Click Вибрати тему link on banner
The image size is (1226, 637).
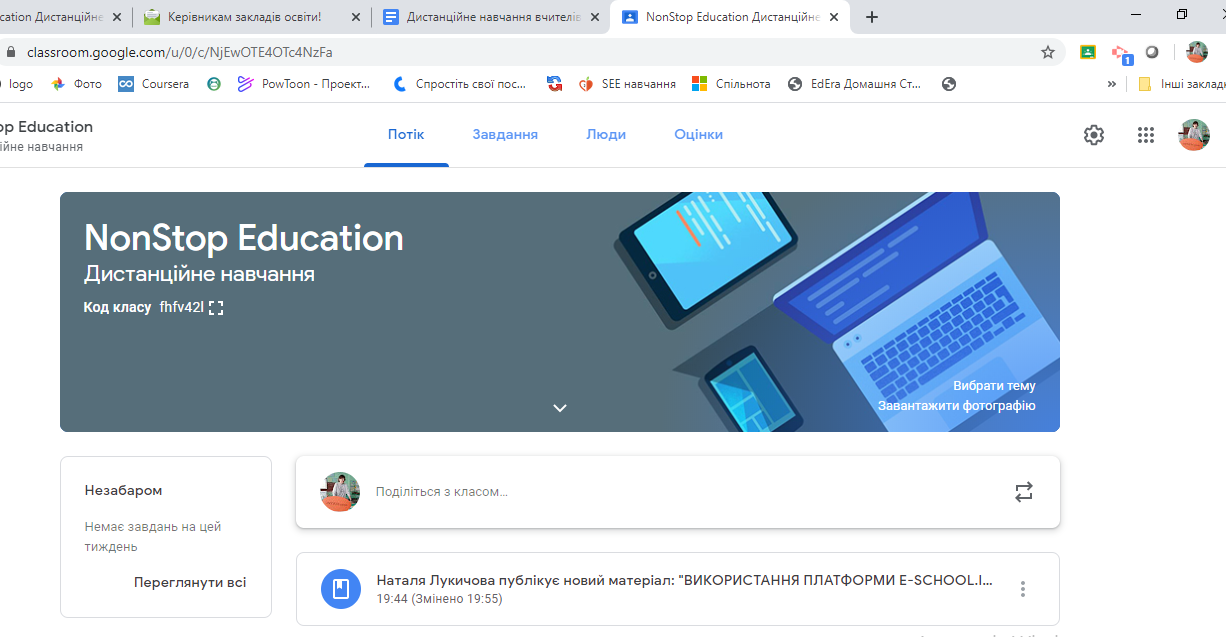tap(994, 386)
